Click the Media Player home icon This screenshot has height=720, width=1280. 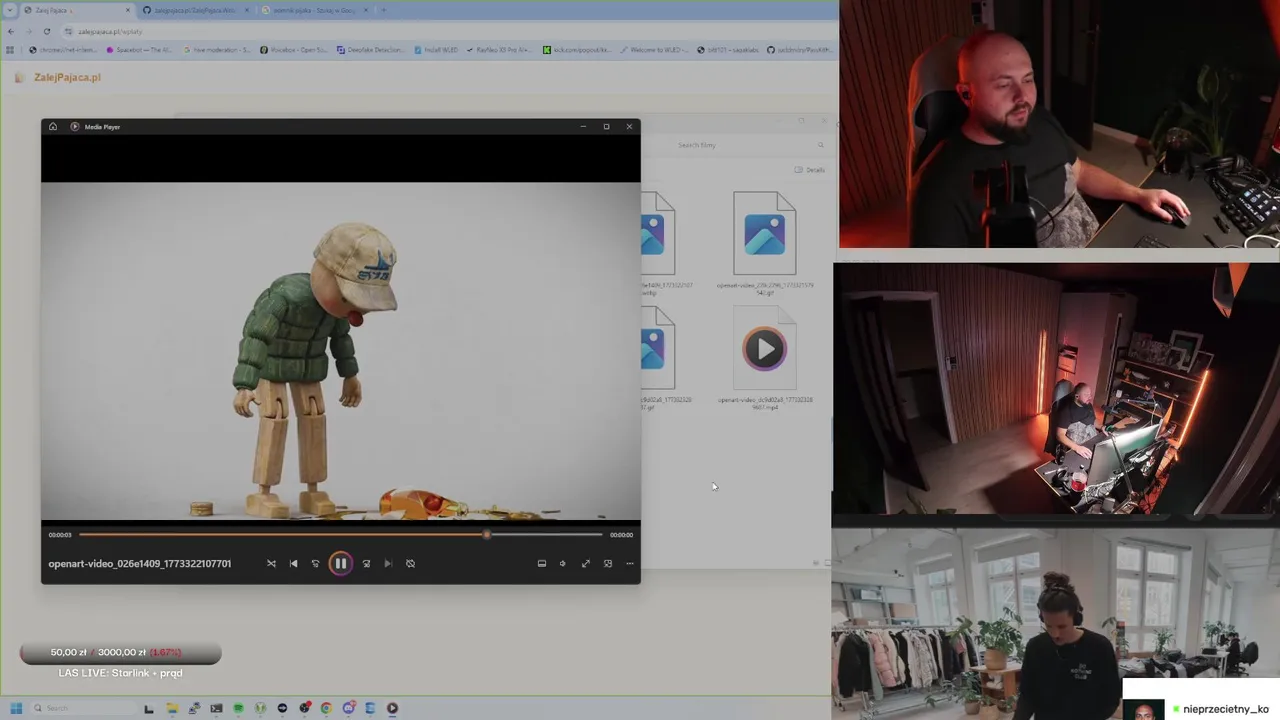(53, 127)
